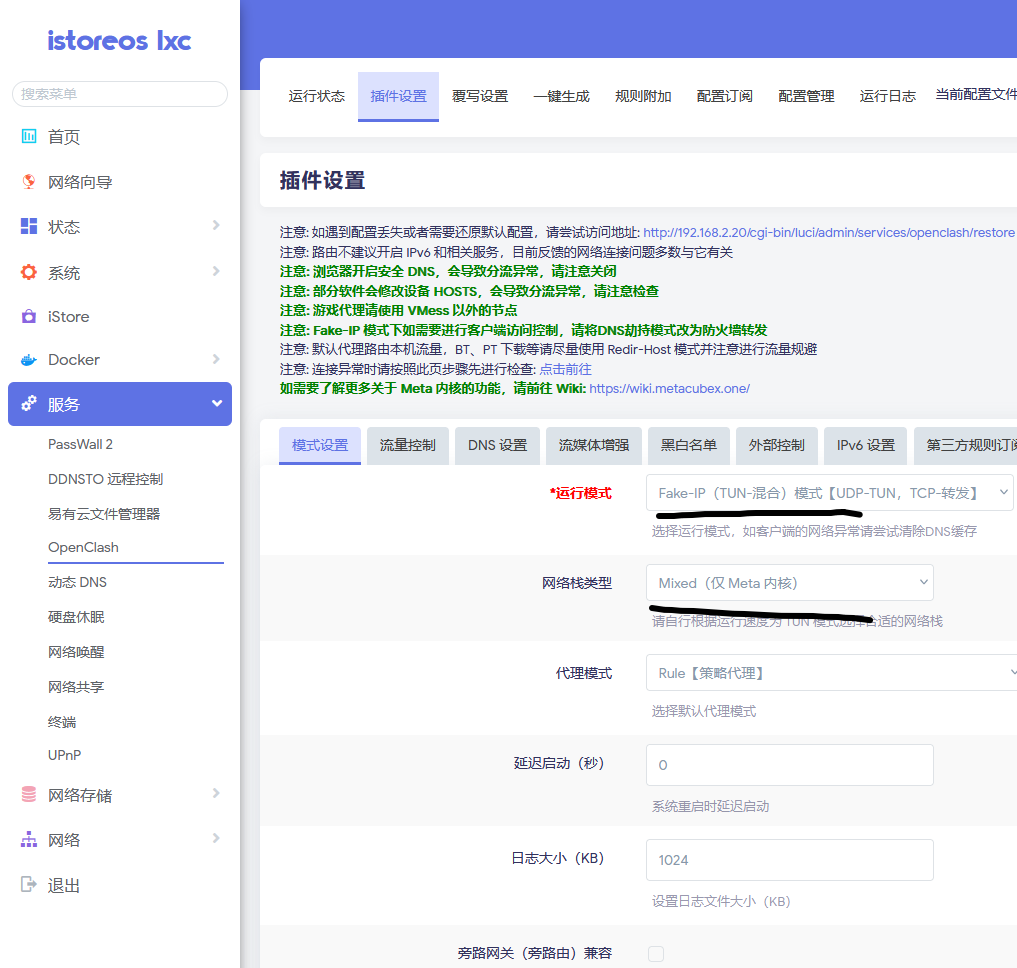1017x968 pixels.
Task: Open the openclash restore URL link
Action: (829, 232)
